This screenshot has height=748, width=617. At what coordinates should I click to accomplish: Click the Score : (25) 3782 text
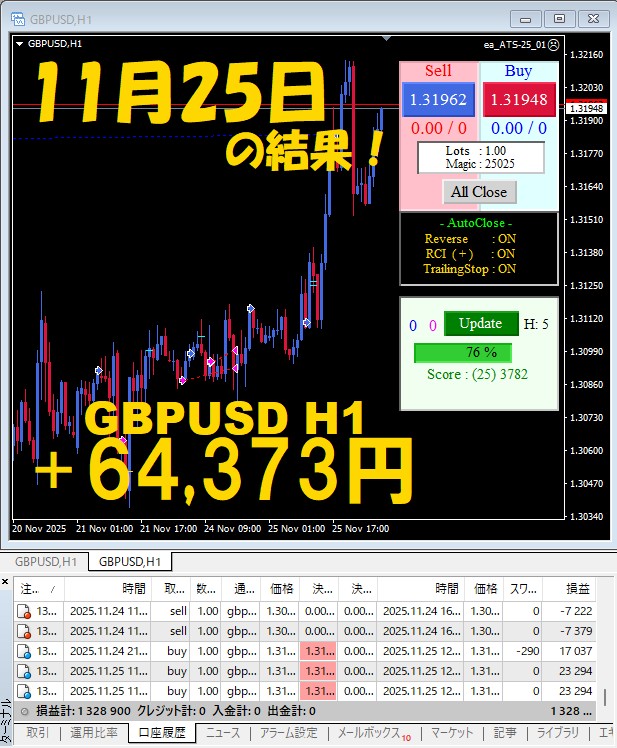pos(477,374)
